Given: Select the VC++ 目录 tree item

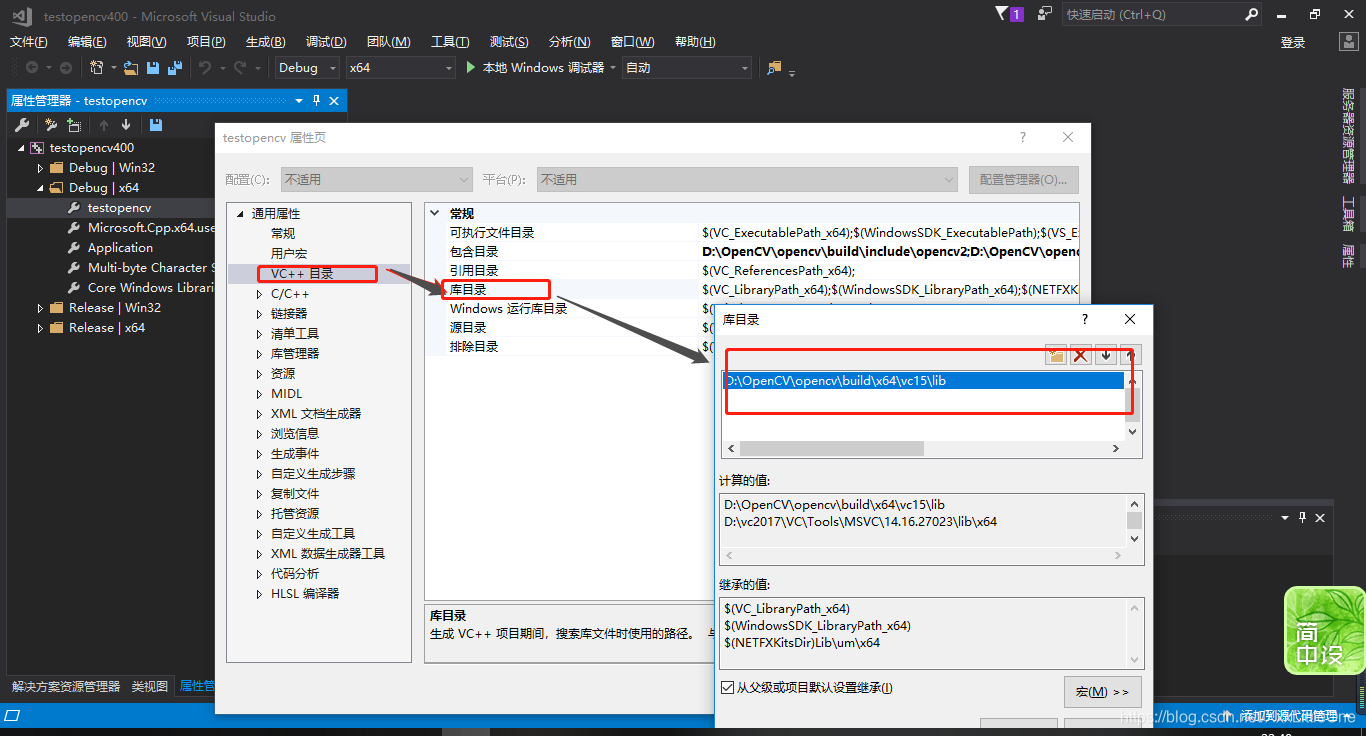Looking at the screenshot, I should [x=302, y=274].
